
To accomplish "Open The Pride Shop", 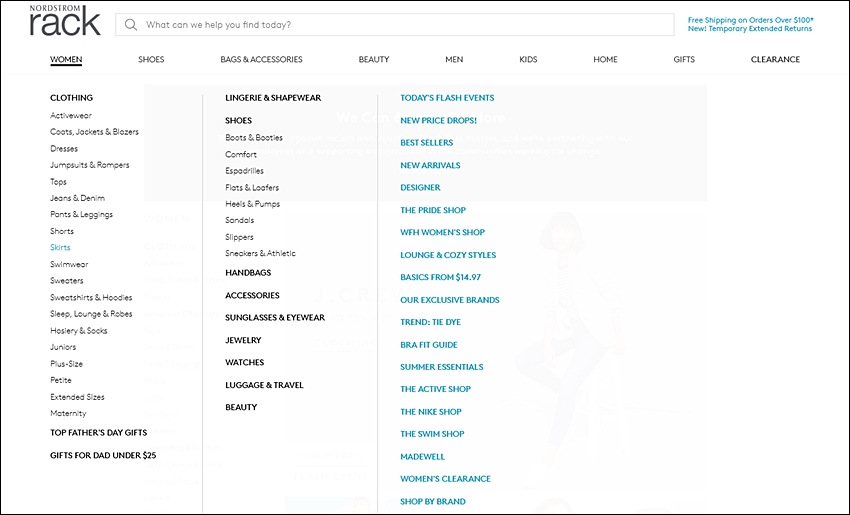I will tap(433, 210).
